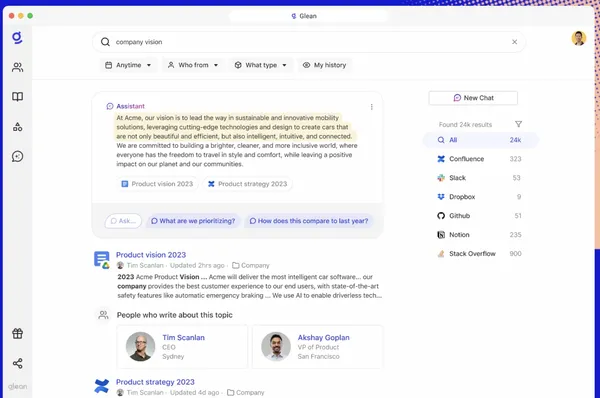Click the company vision search field

click(308, 42)
